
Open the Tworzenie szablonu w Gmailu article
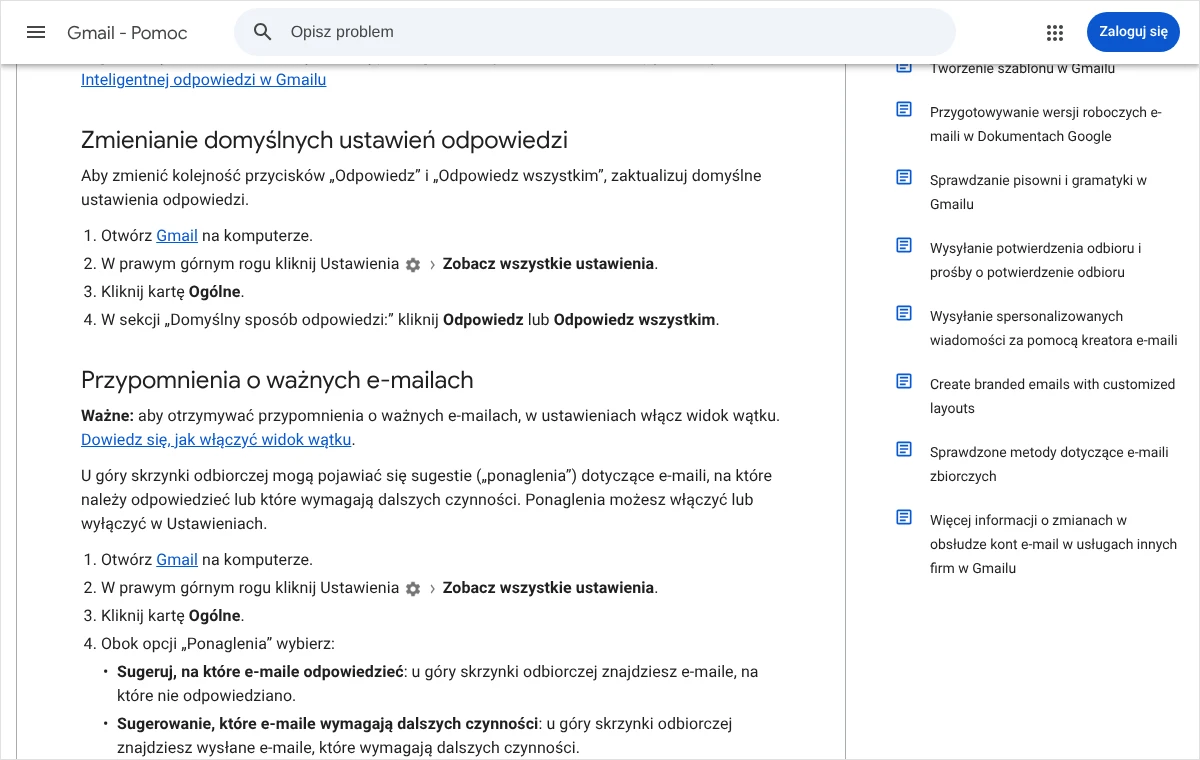click(x=1022, y=69)
